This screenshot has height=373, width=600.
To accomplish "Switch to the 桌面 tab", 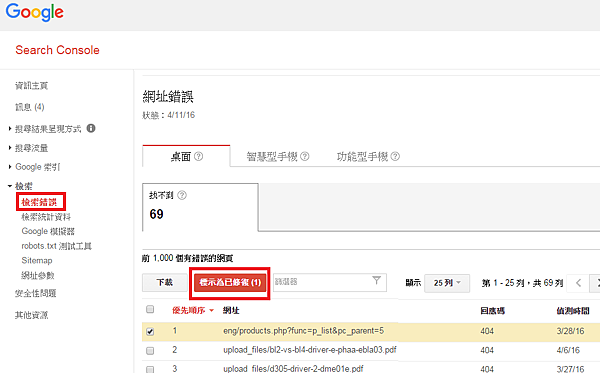I will coord(186,156).
